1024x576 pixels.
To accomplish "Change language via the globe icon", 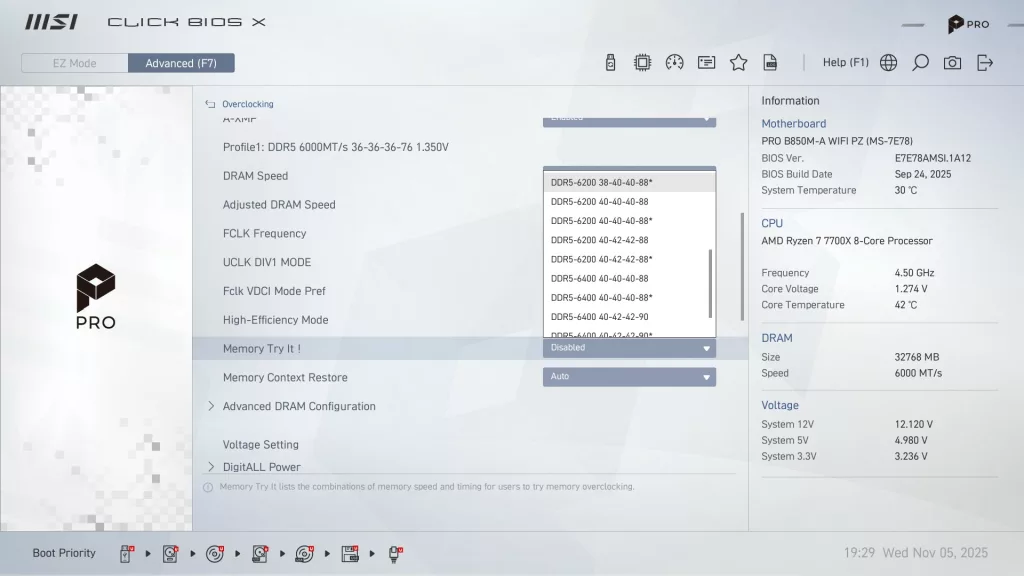I will click(888, 63).
